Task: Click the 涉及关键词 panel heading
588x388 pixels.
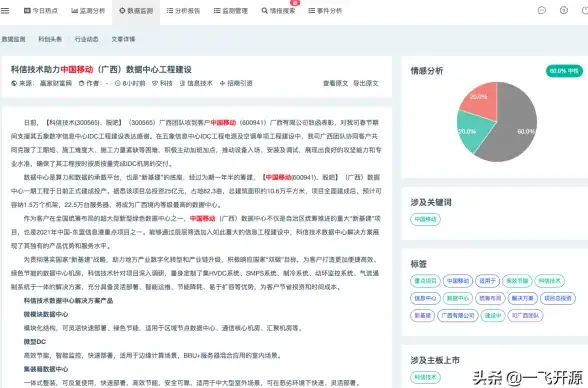Action: 431,202
